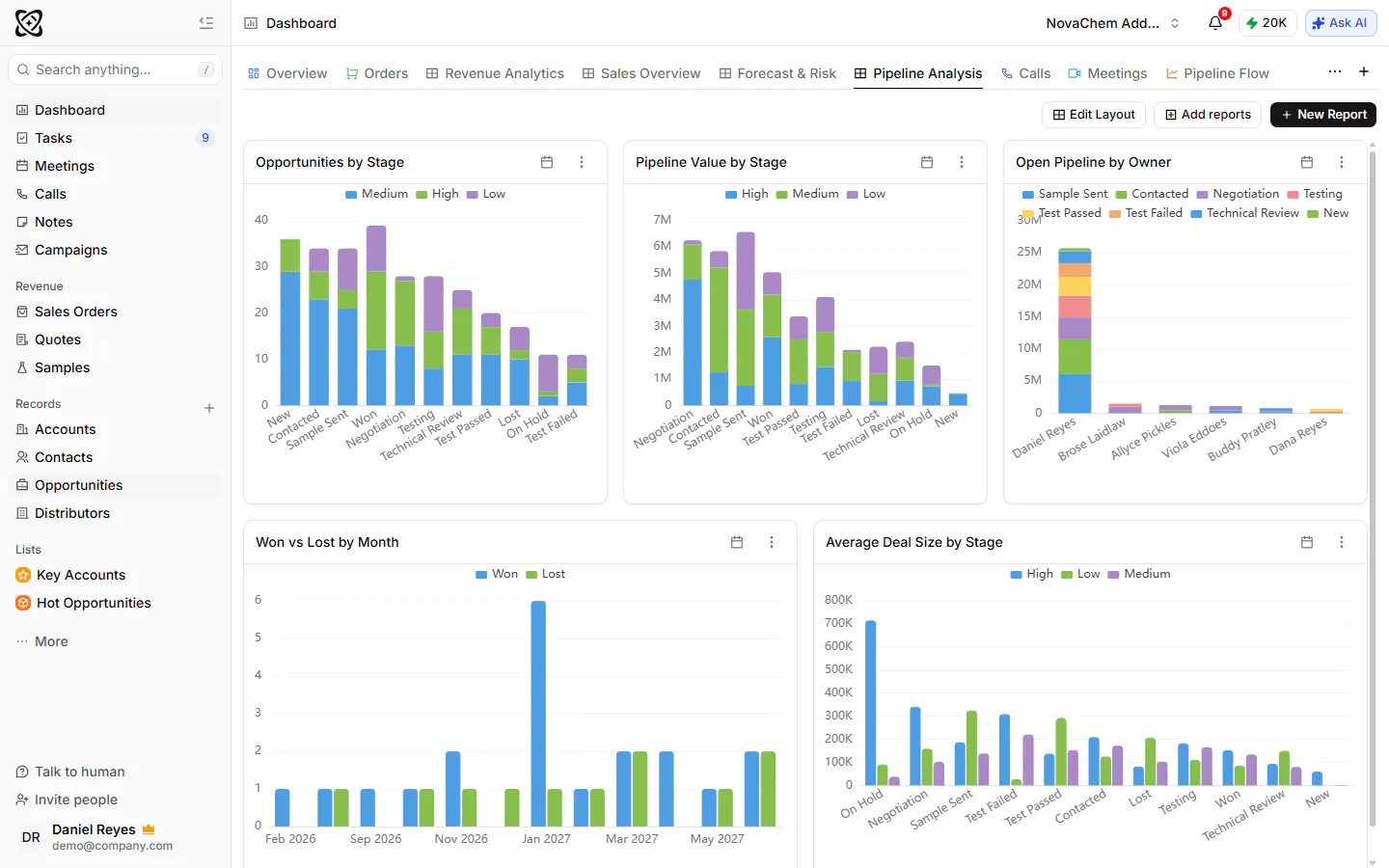Viewport: 1389px width, 868px height.
Task: Open the Ask AI assistant
Action: (x=1341, y=23)
